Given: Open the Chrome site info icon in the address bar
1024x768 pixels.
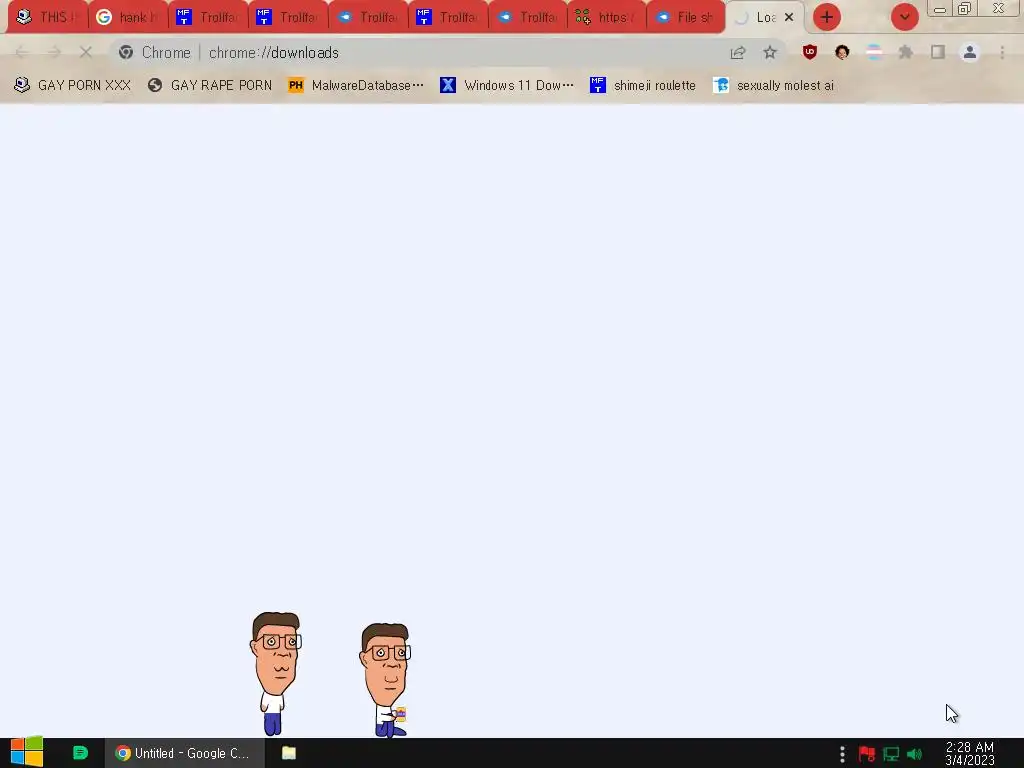Looking at the screenshot, I should (126, 52).
